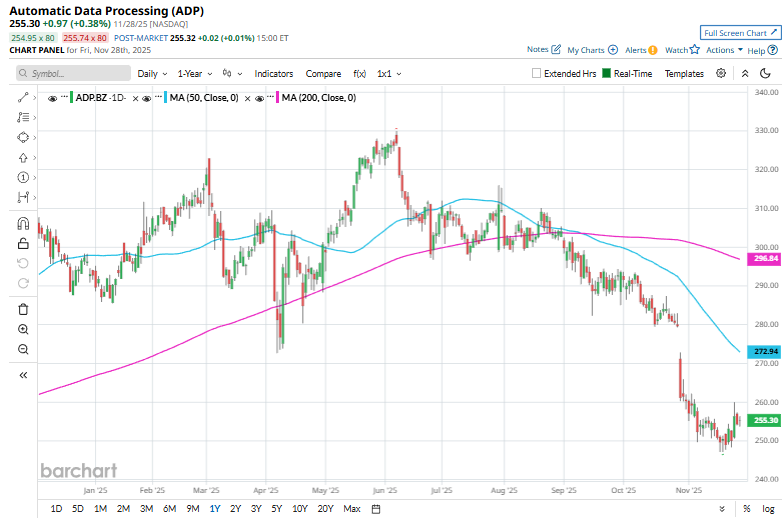
Task: Open the Daily frequency dropdown
Action: [x=152, y=73]
